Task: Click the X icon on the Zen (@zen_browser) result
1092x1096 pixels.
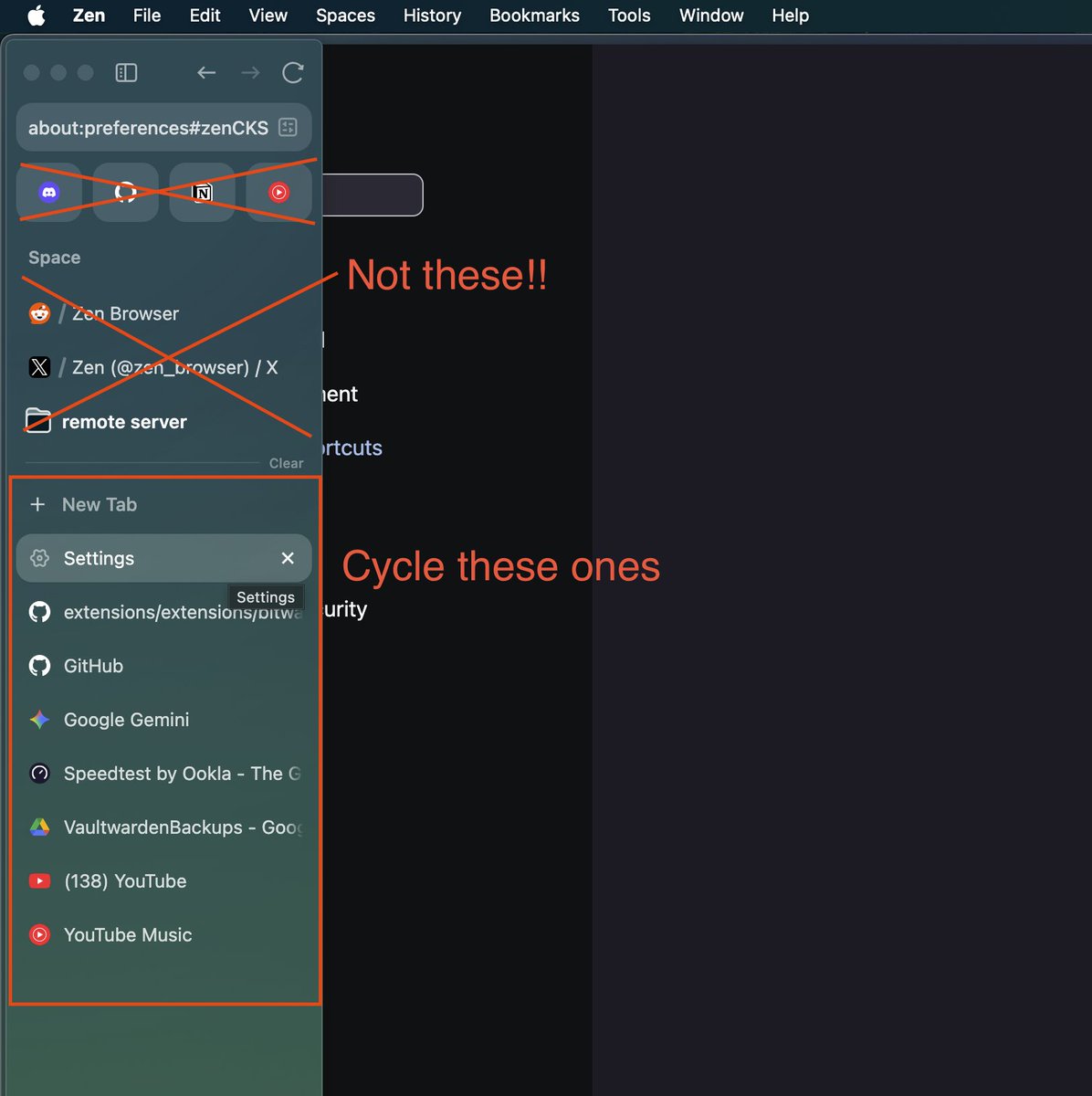Action: [x=39, y=367]
